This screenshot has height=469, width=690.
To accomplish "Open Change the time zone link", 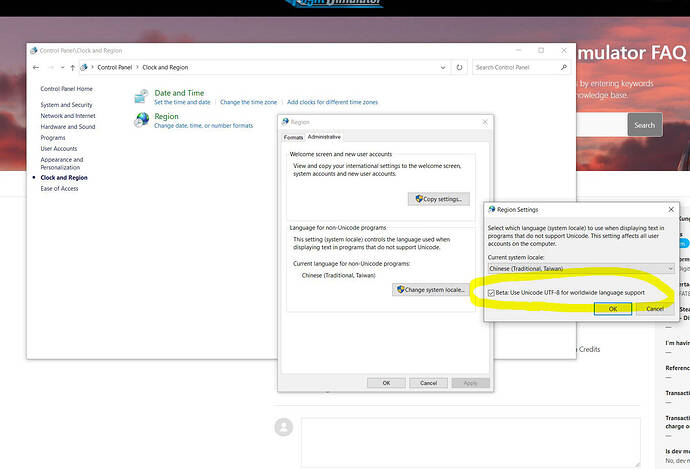I will pyautogui.click(x=249, y=102).
